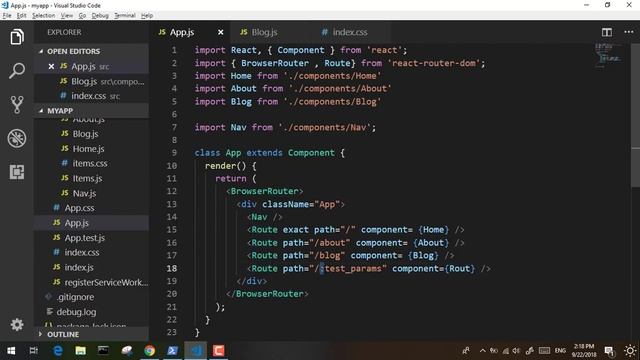The width and height of the screenshot is (640, 360).
Task: Open Task View on the taskbar
Action: [33, 351]
